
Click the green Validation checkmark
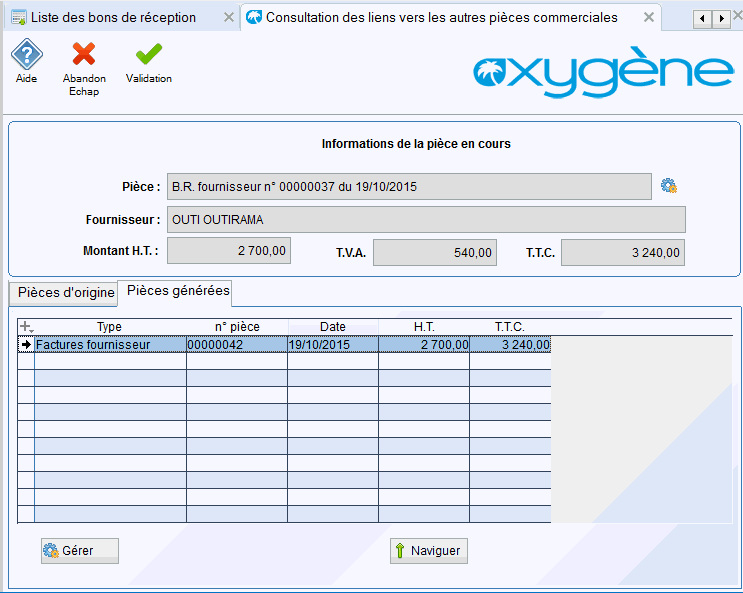coord(149,54)
